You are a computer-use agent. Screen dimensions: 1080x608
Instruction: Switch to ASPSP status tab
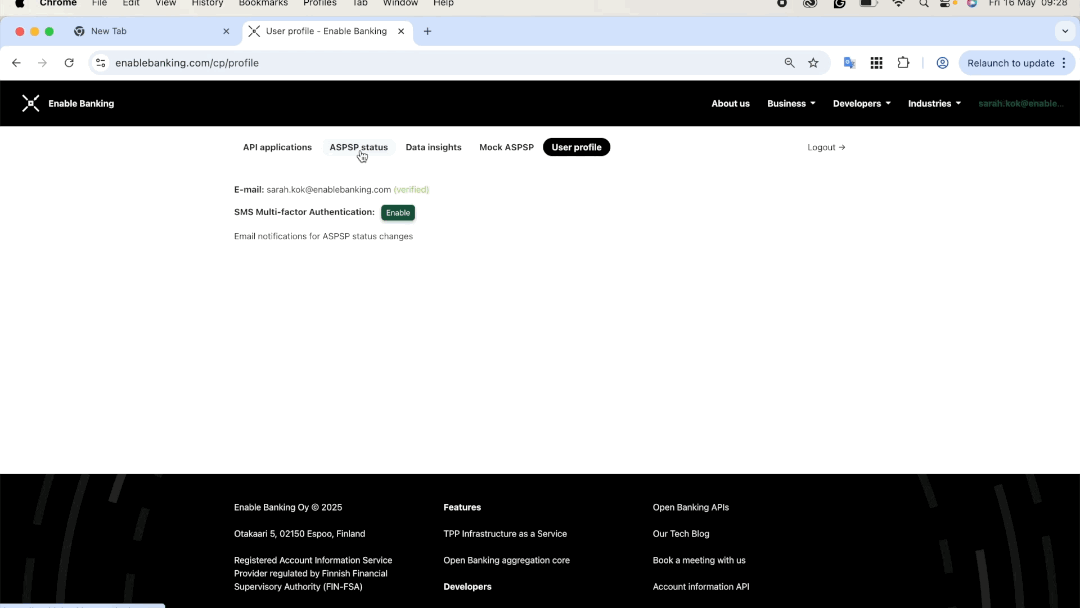(358, 147)
